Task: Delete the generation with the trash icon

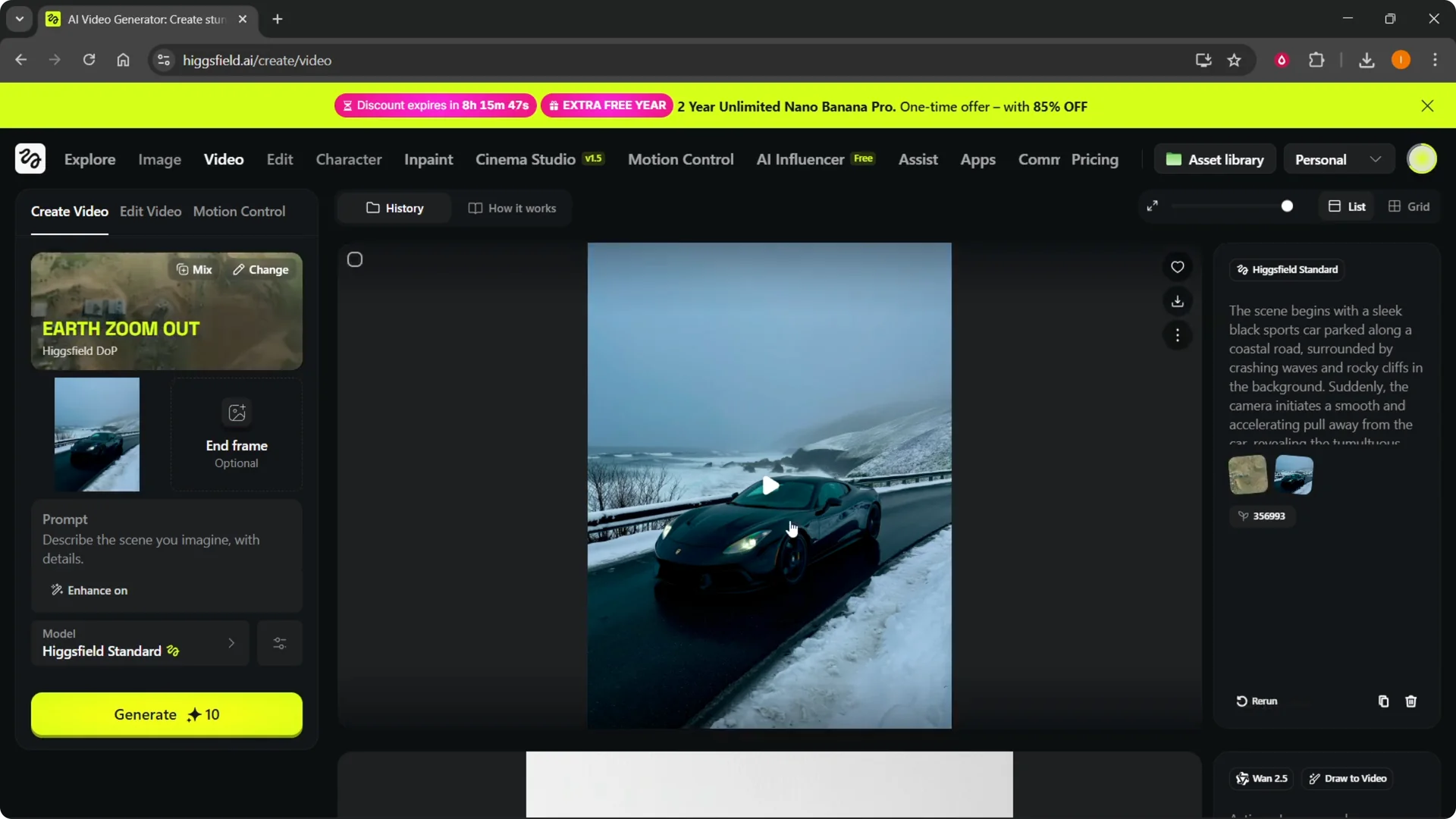Action: (1411, 701)
